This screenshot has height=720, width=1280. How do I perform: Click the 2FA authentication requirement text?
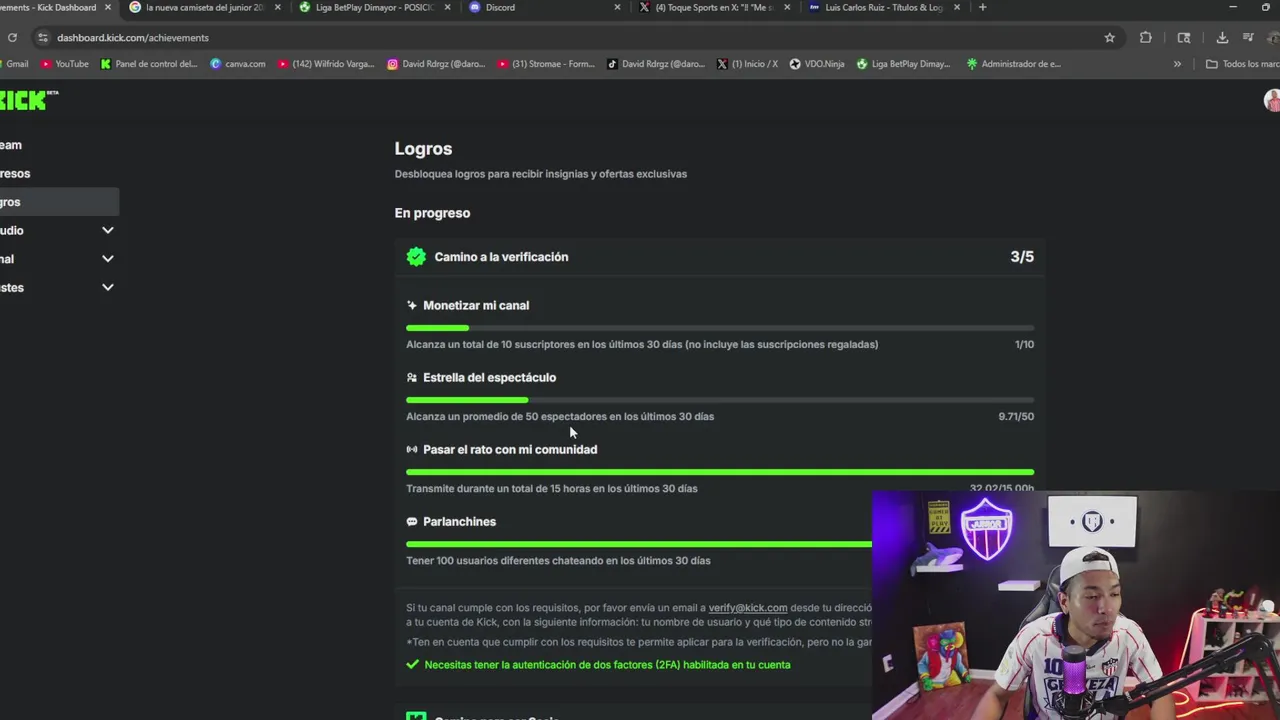607,664
